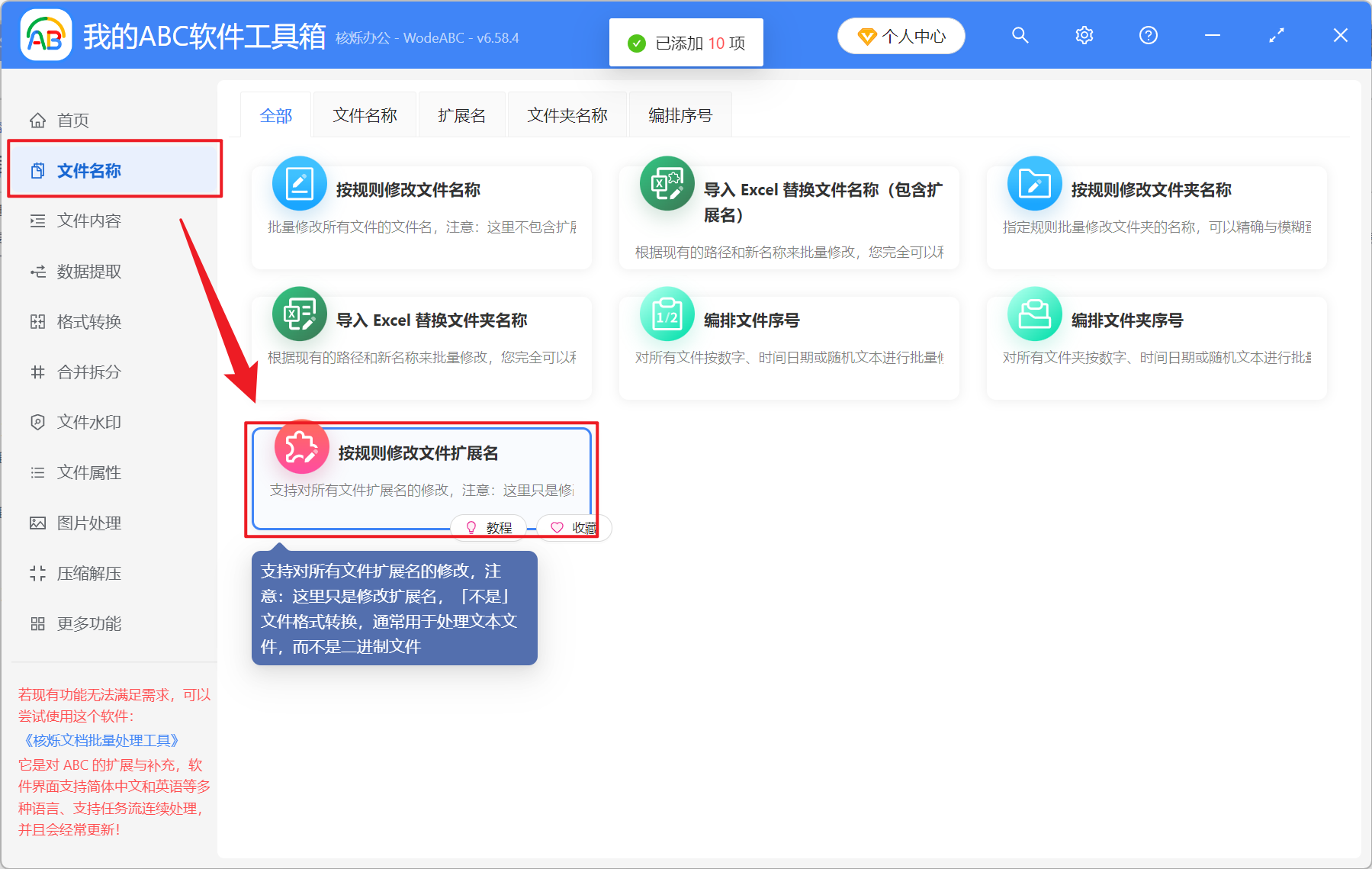Click the 收藏 favorite heart button
This screenshot has height=869, width=1372.
point(574,527)
